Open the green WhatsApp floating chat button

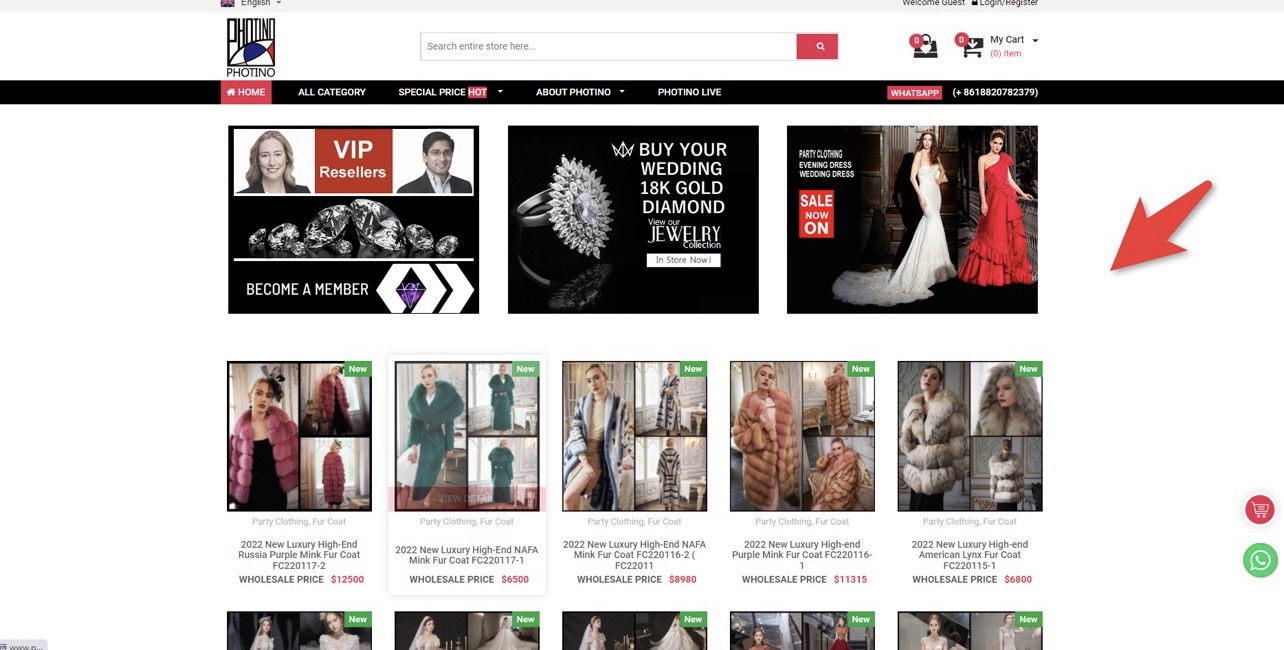[1260, 560]
